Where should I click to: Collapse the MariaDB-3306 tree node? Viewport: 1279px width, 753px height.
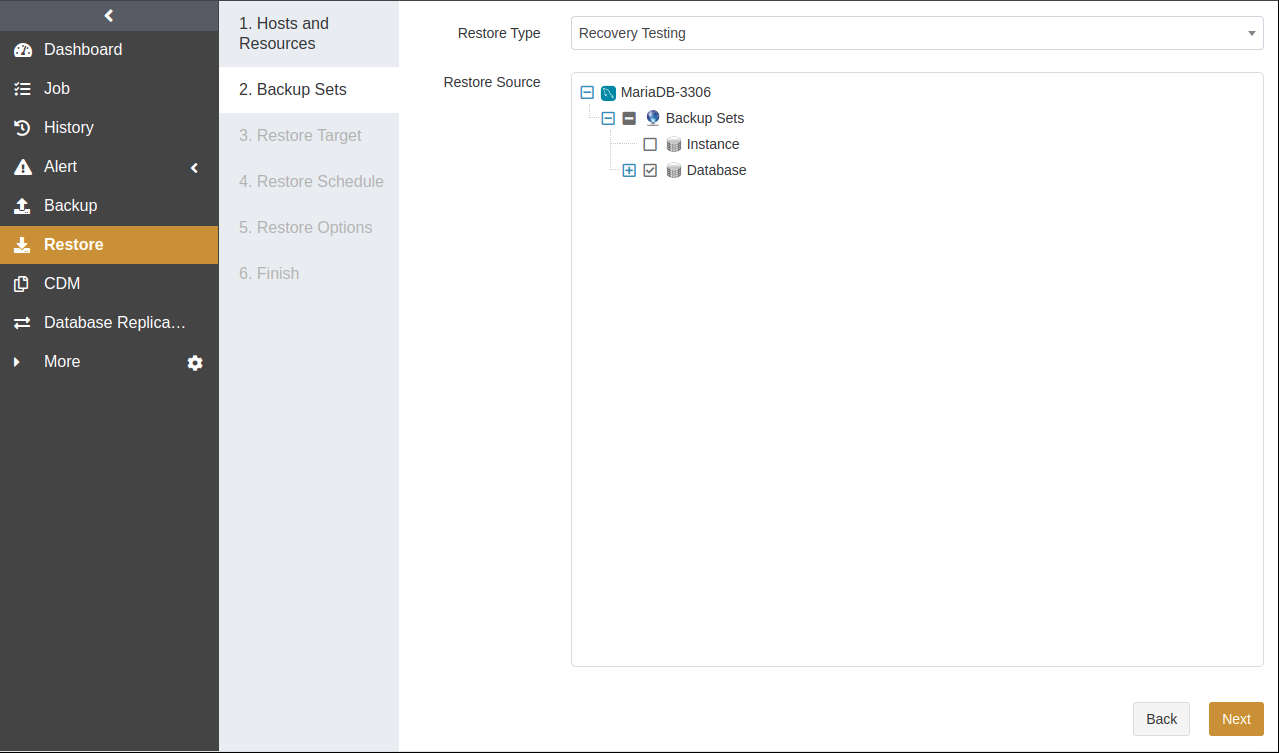coord(587,92)
